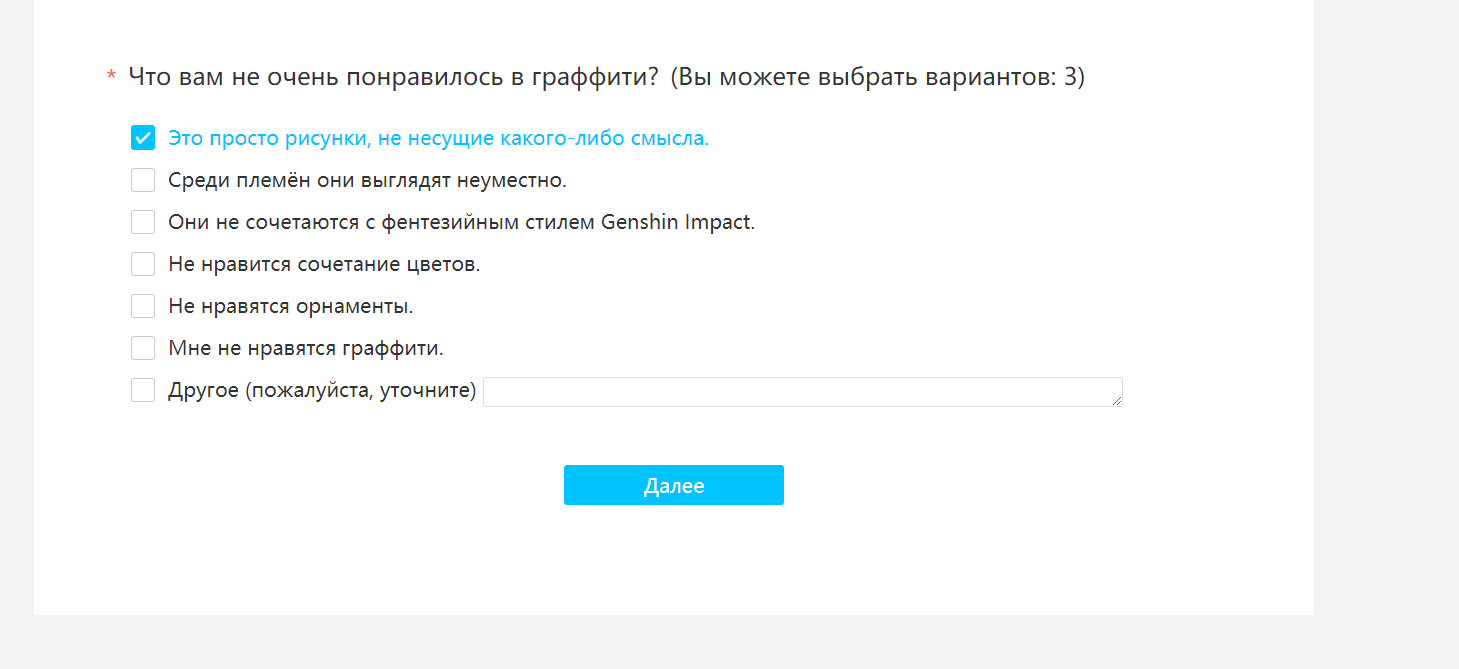The height and width of the screenshot is (669, 1459).
Task: Enable checkbox for 'фентезийным стилем Genshin Impact' option
Action: (x=143, y=222)
